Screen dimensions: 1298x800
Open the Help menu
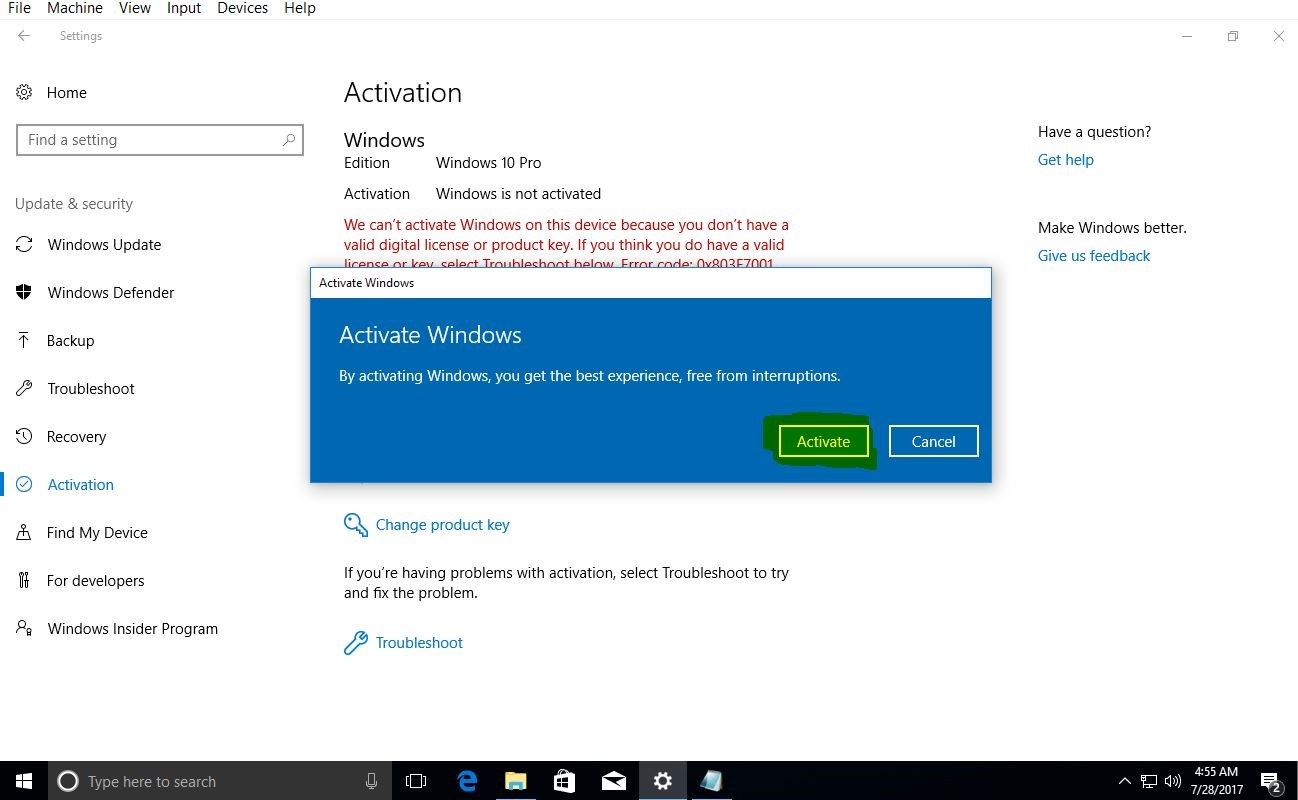300,8
